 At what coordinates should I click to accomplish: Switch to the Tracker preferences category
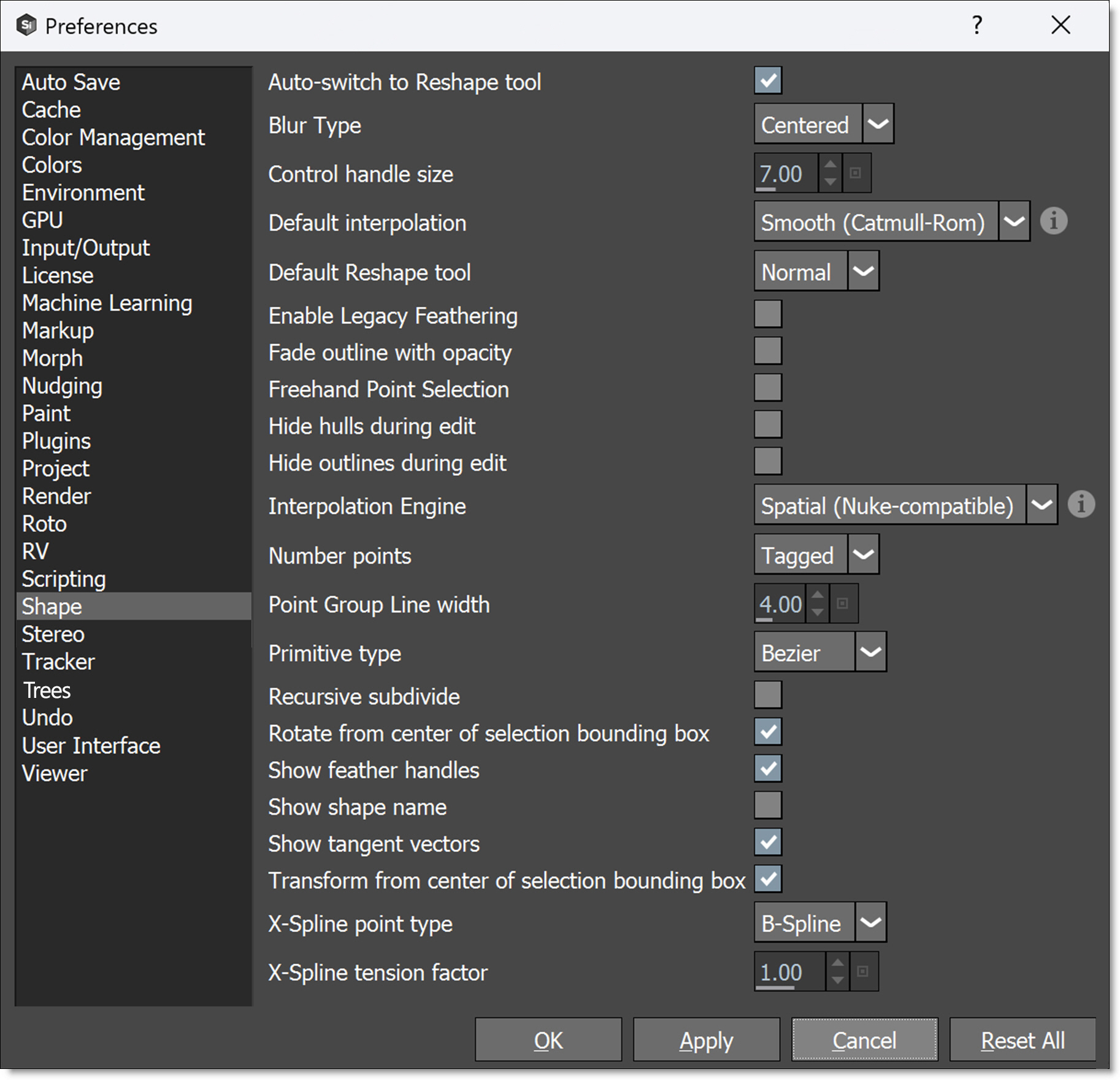58,662
